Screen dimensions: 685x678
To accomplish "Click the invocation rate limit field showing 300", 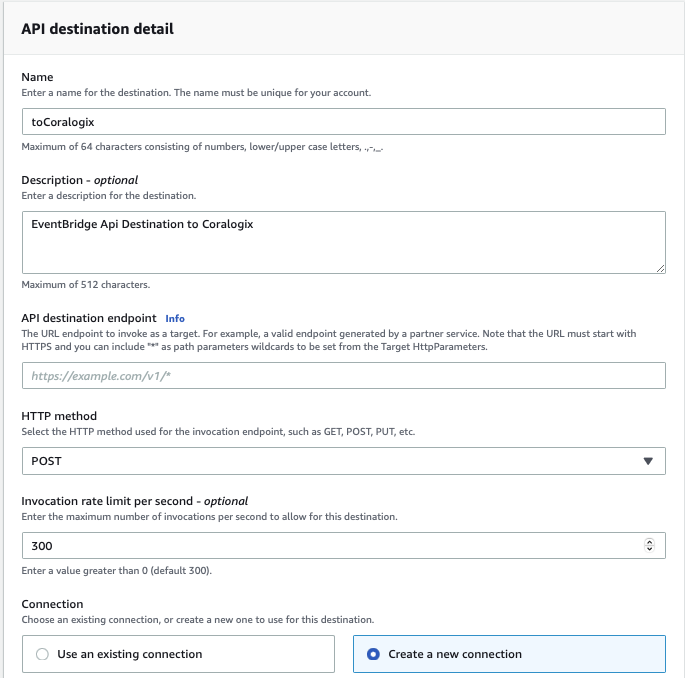I will pyautogui.click(x=330, y=546).
